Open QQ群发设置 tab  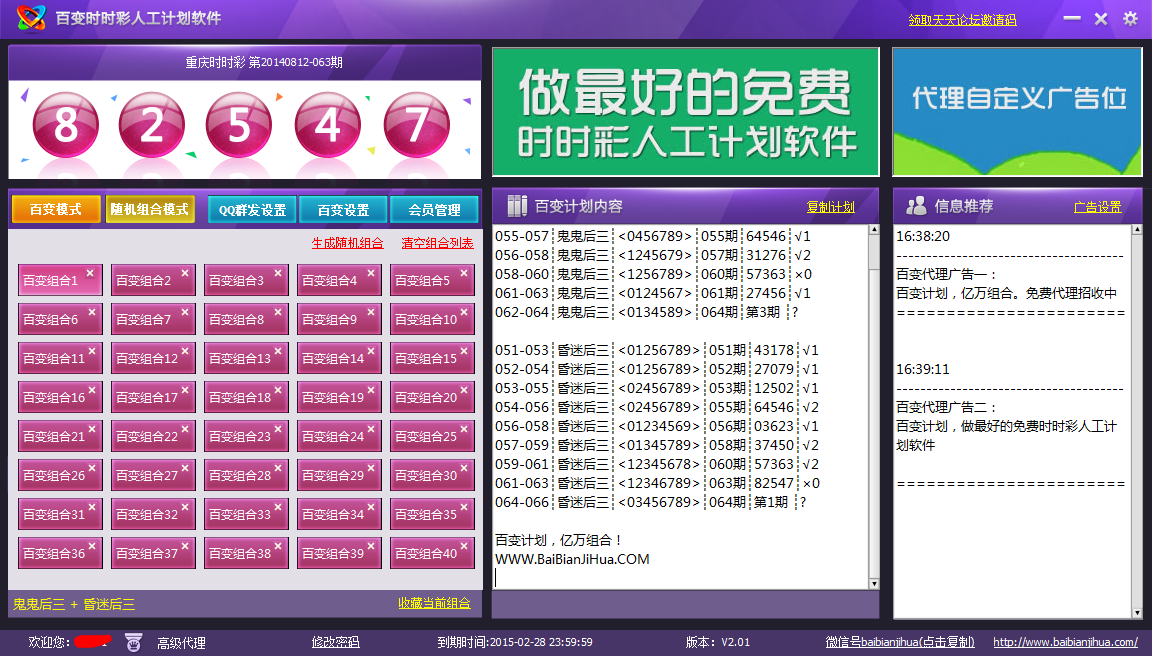(252, 210)
